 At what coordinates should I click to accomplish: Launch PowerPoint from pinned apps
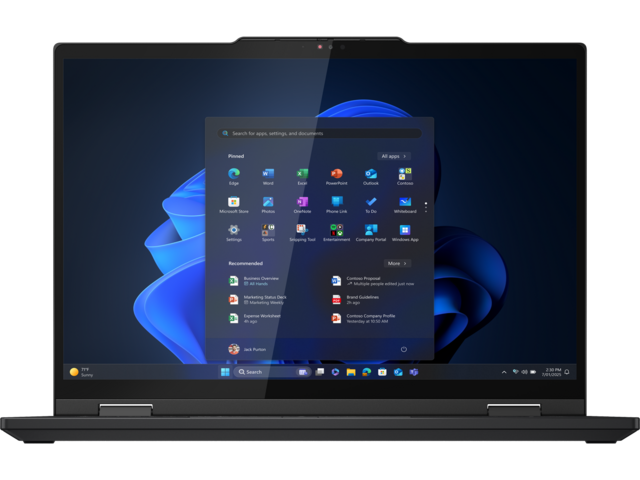336,174
